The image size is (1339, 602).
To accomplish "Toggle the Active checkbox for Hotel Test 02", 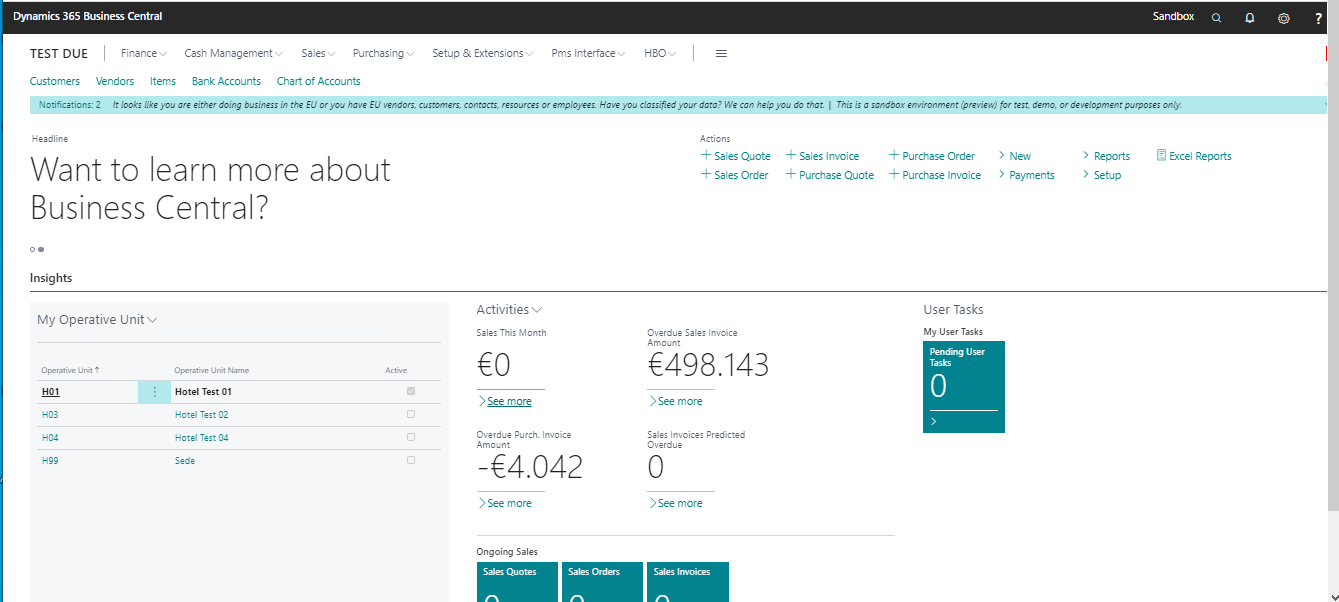I will [411, 414].
